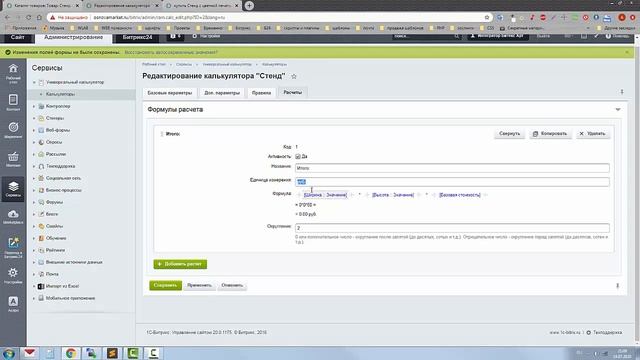Open the Битрикс24 top panel tab
Viewport: 640px width, 360px height.
(x=138, y=37)
